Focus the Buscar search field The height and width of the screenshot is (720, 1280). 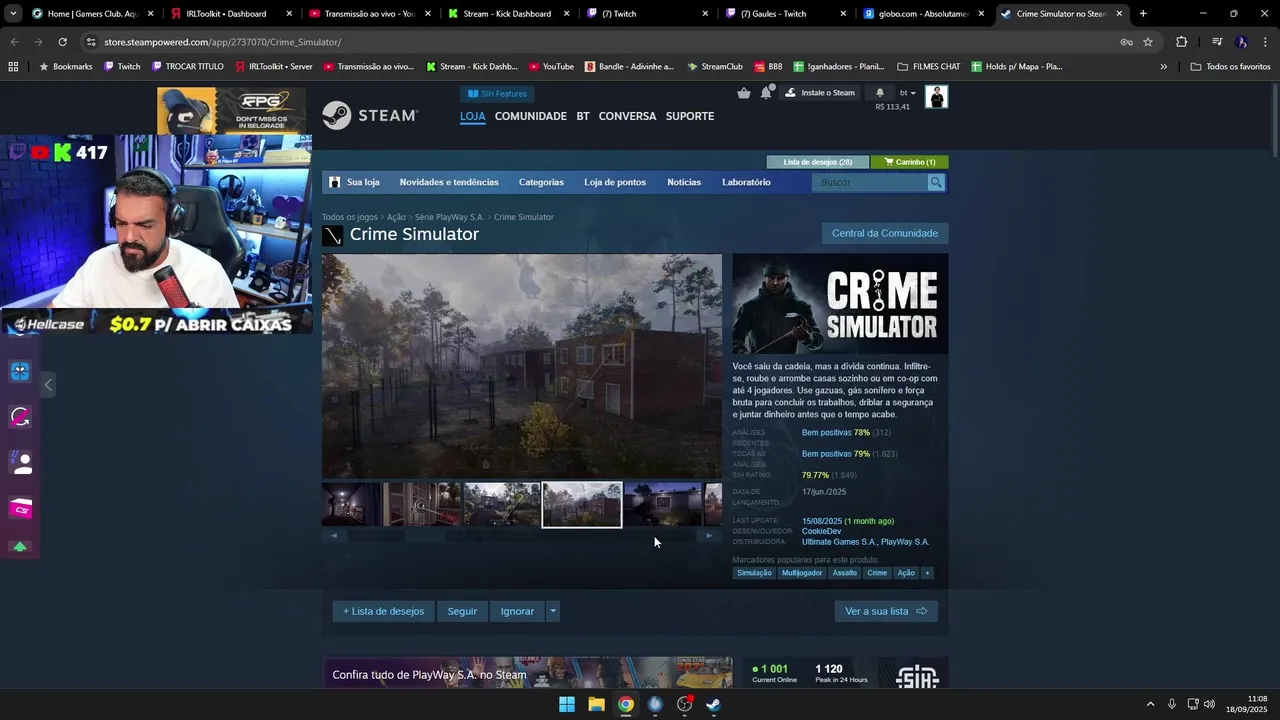(x=870, y=182)
